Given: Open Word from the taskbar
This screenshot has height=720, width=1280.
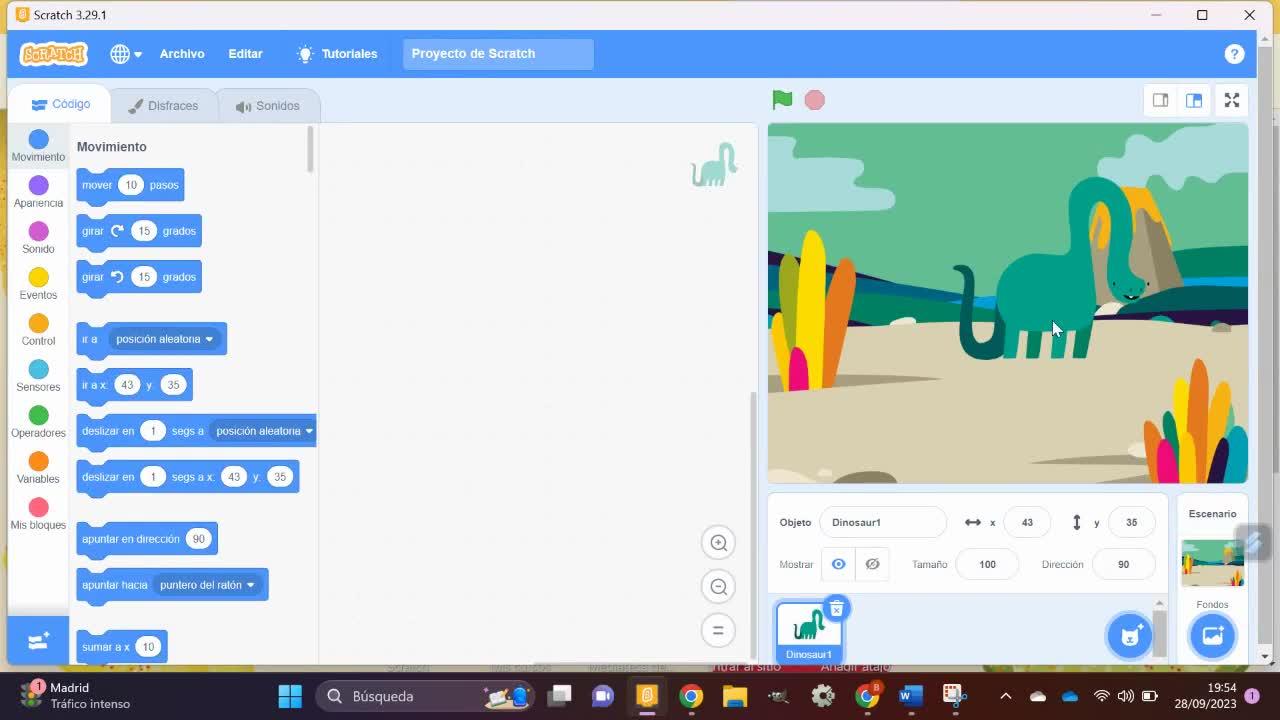Looking at the screenshot, I should (x=910, y=696).
